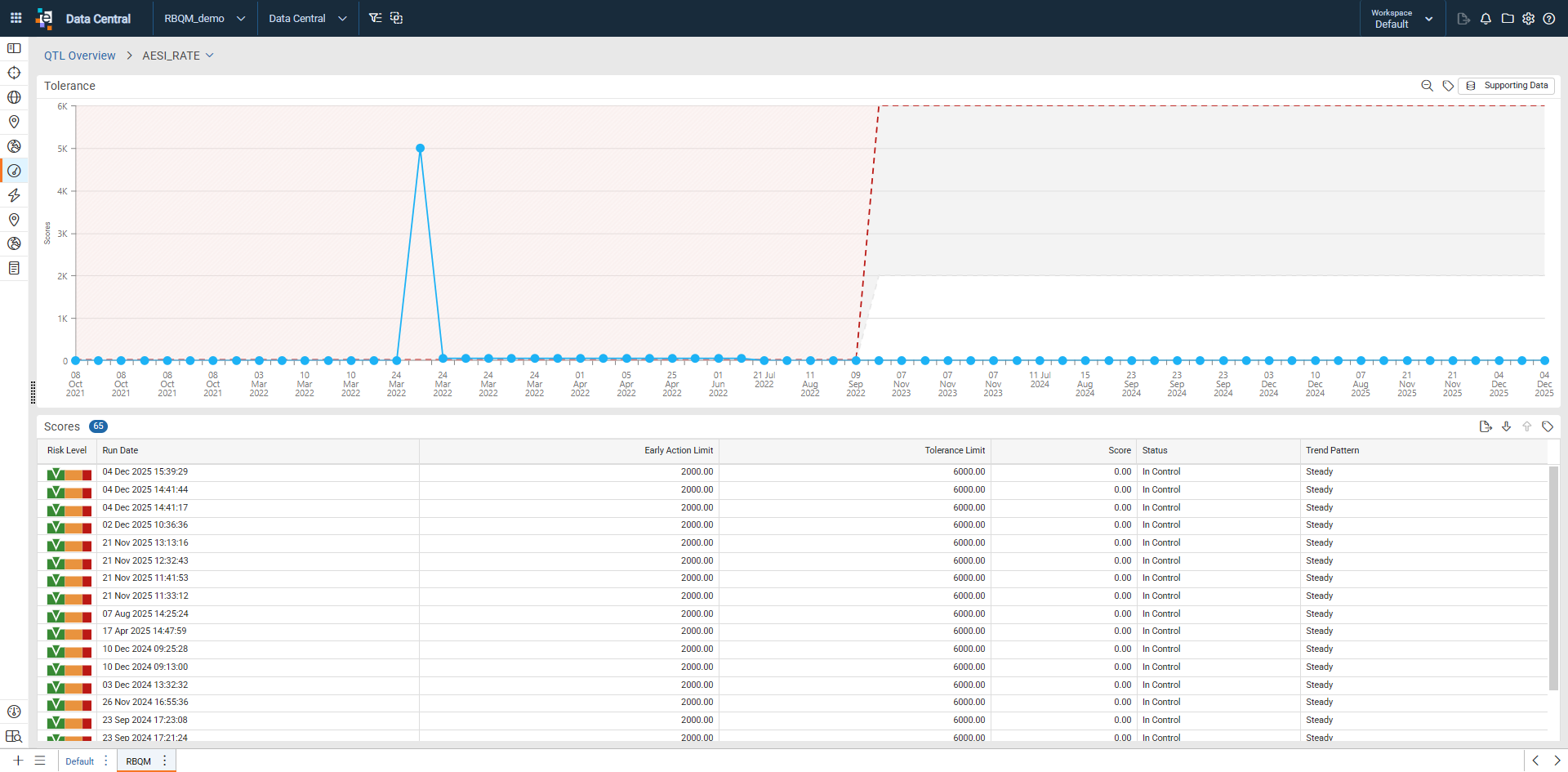Select run date 17 Apr 2025 14:47:59
This screenshot has width=1568, height=772.
click(x=145, y=631)
